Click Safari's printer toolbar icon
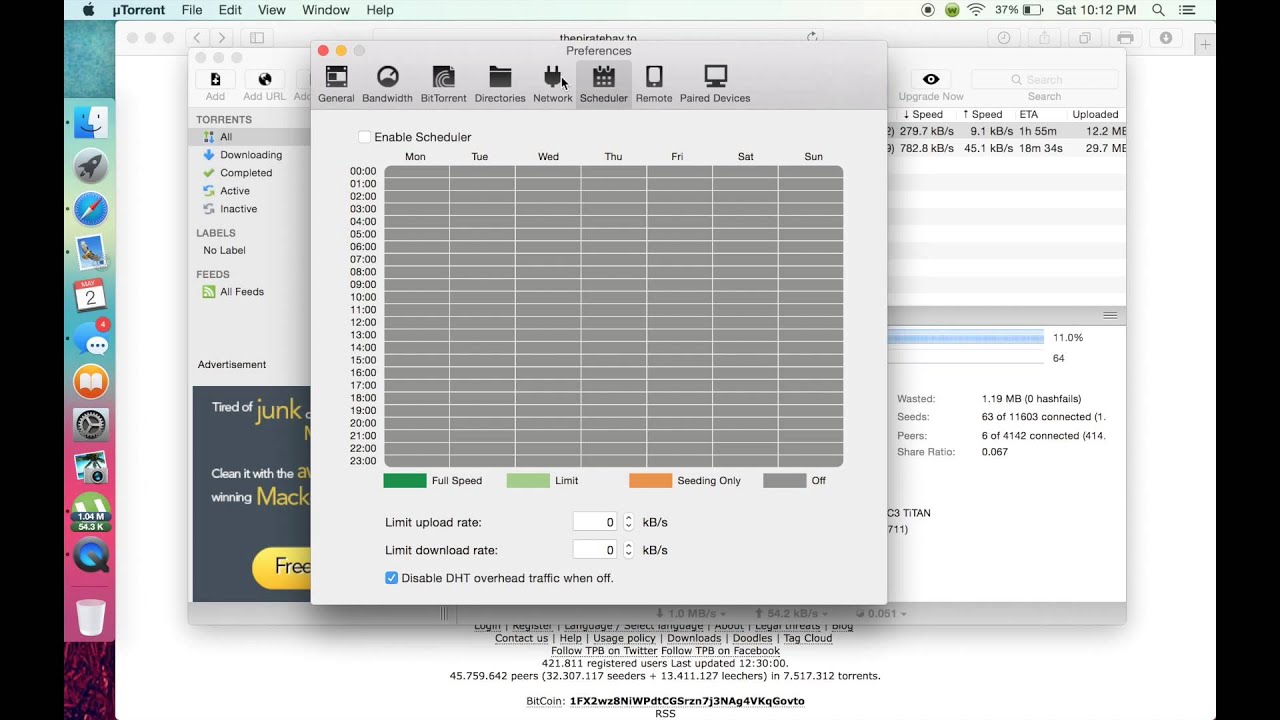The image size is (1280, 720). coord(1125,38)
